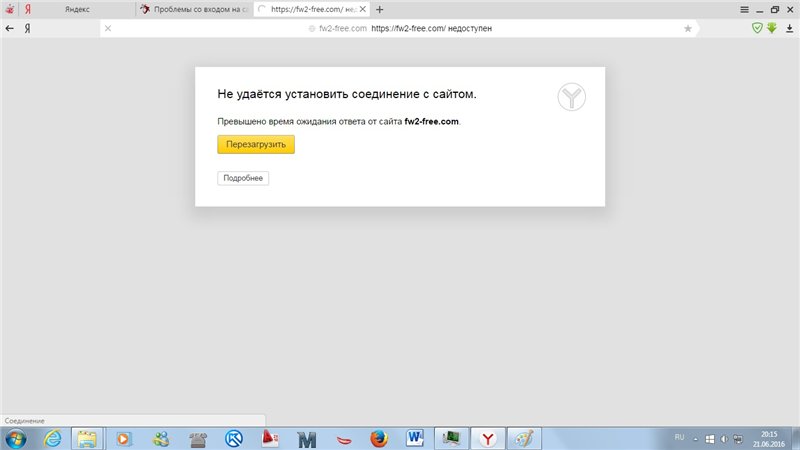Click the address bar URL field

click(398, 29)
